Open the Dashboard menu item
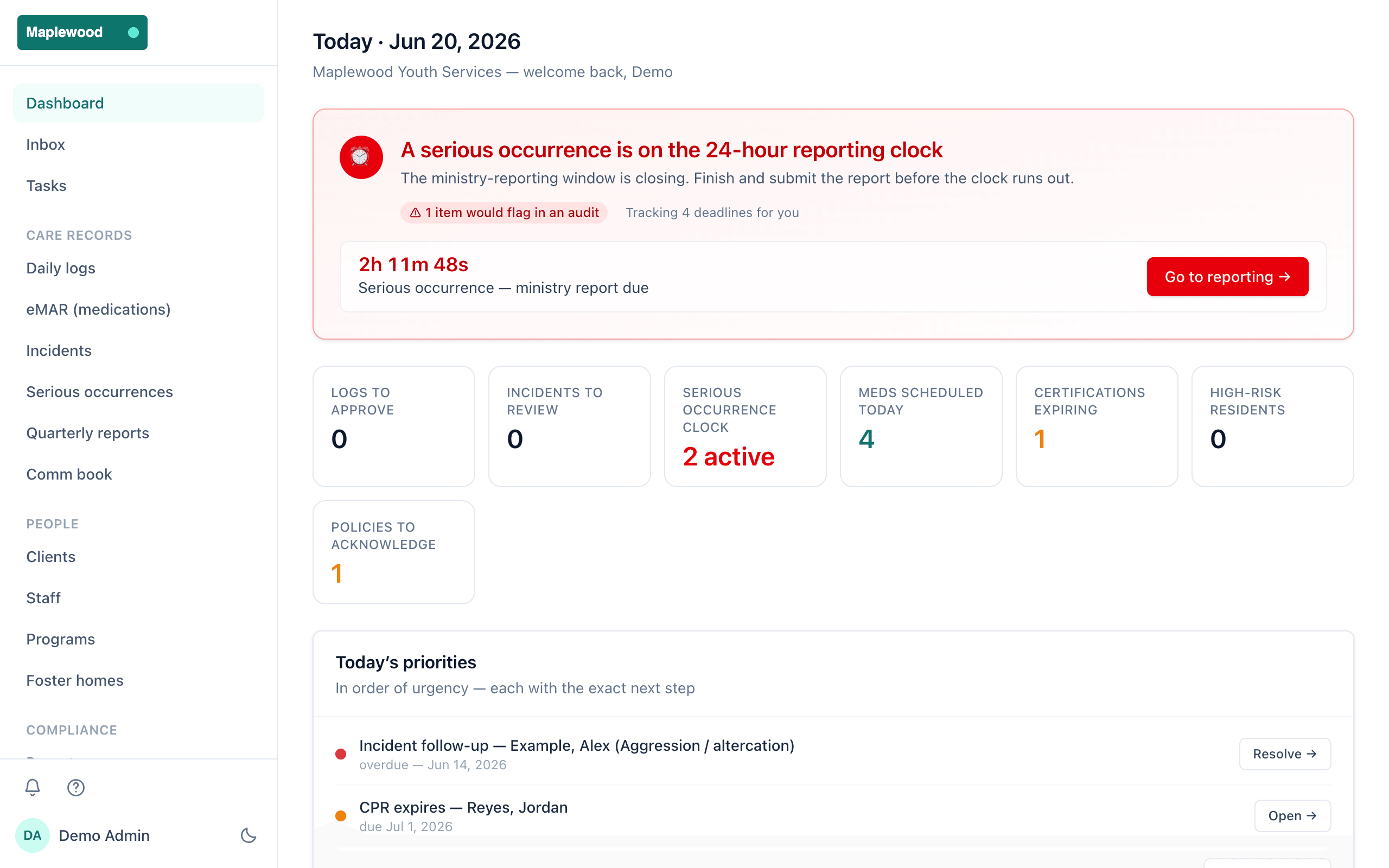 tap(138, 103)
